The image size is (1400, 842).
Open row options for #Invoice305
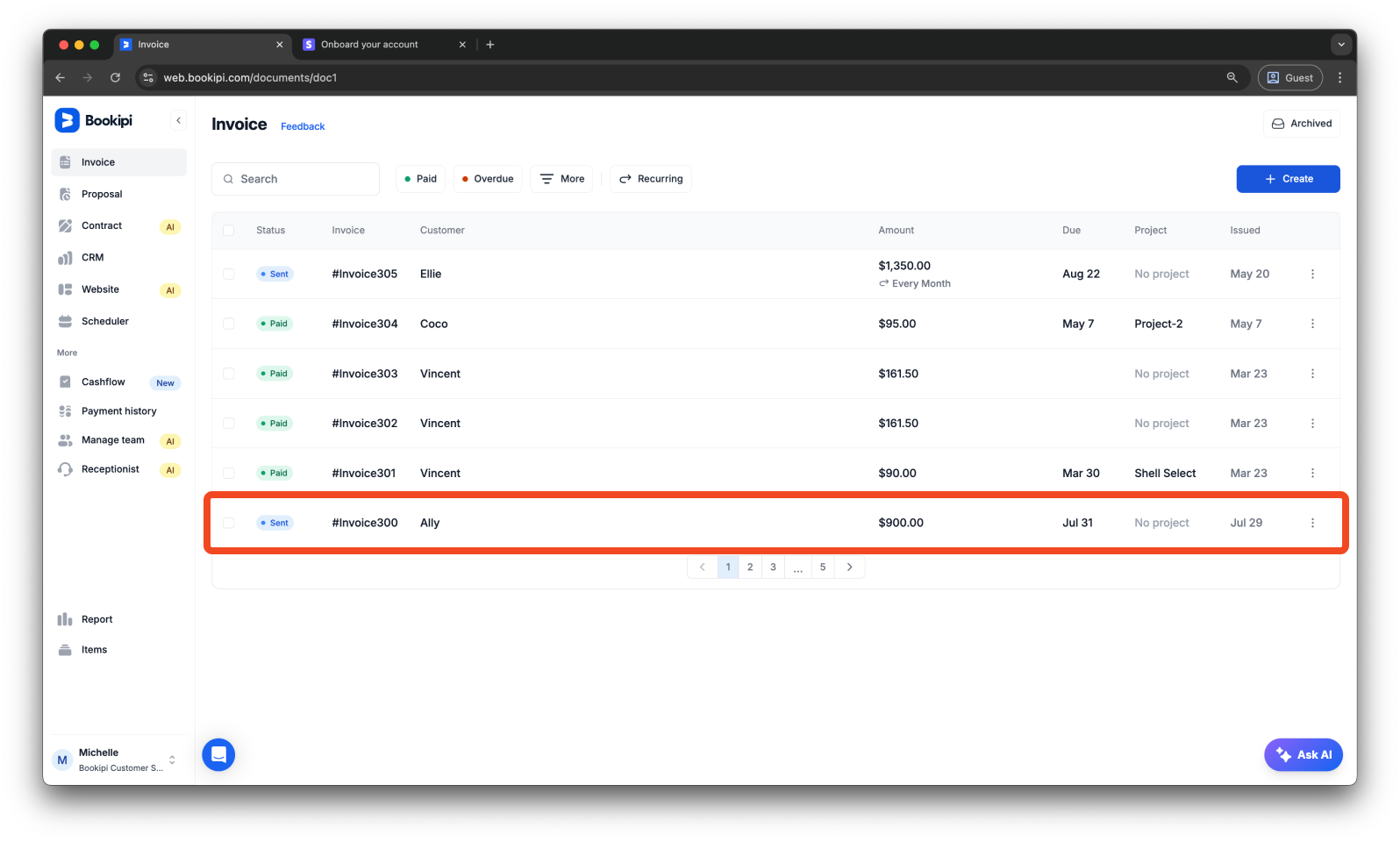click(x=1312, y=274)
